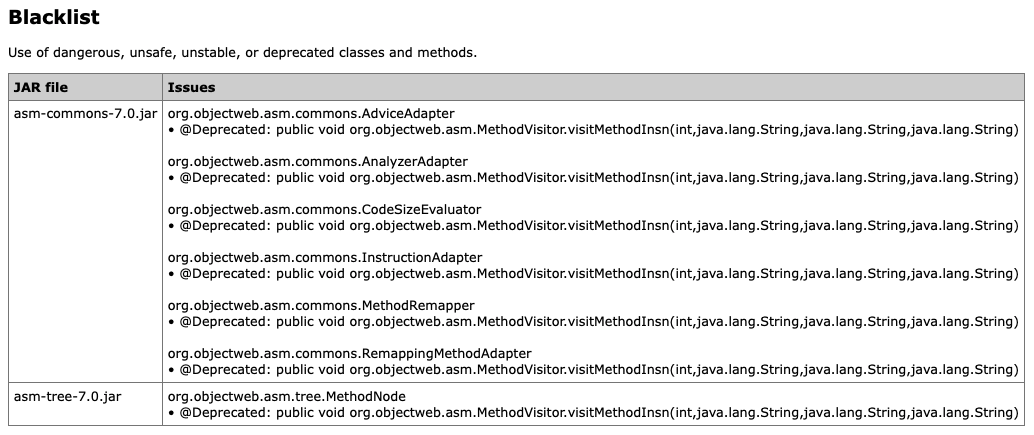Click the Blacklist page heading
1034x435 pixels.
[54, 18]
